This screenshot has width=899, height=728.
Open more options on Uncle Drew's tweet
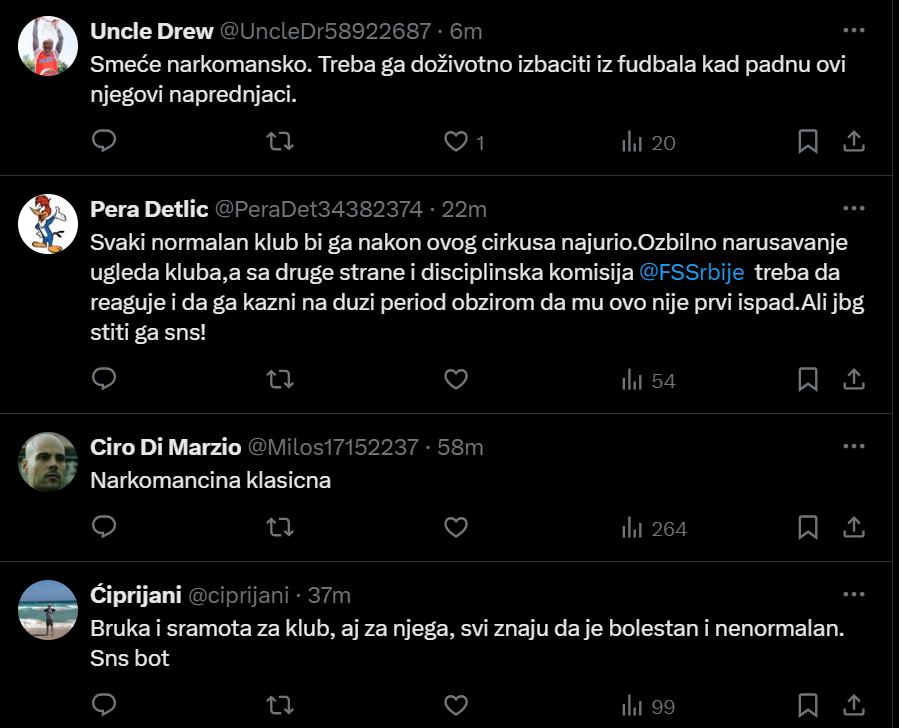pos(853,30)
